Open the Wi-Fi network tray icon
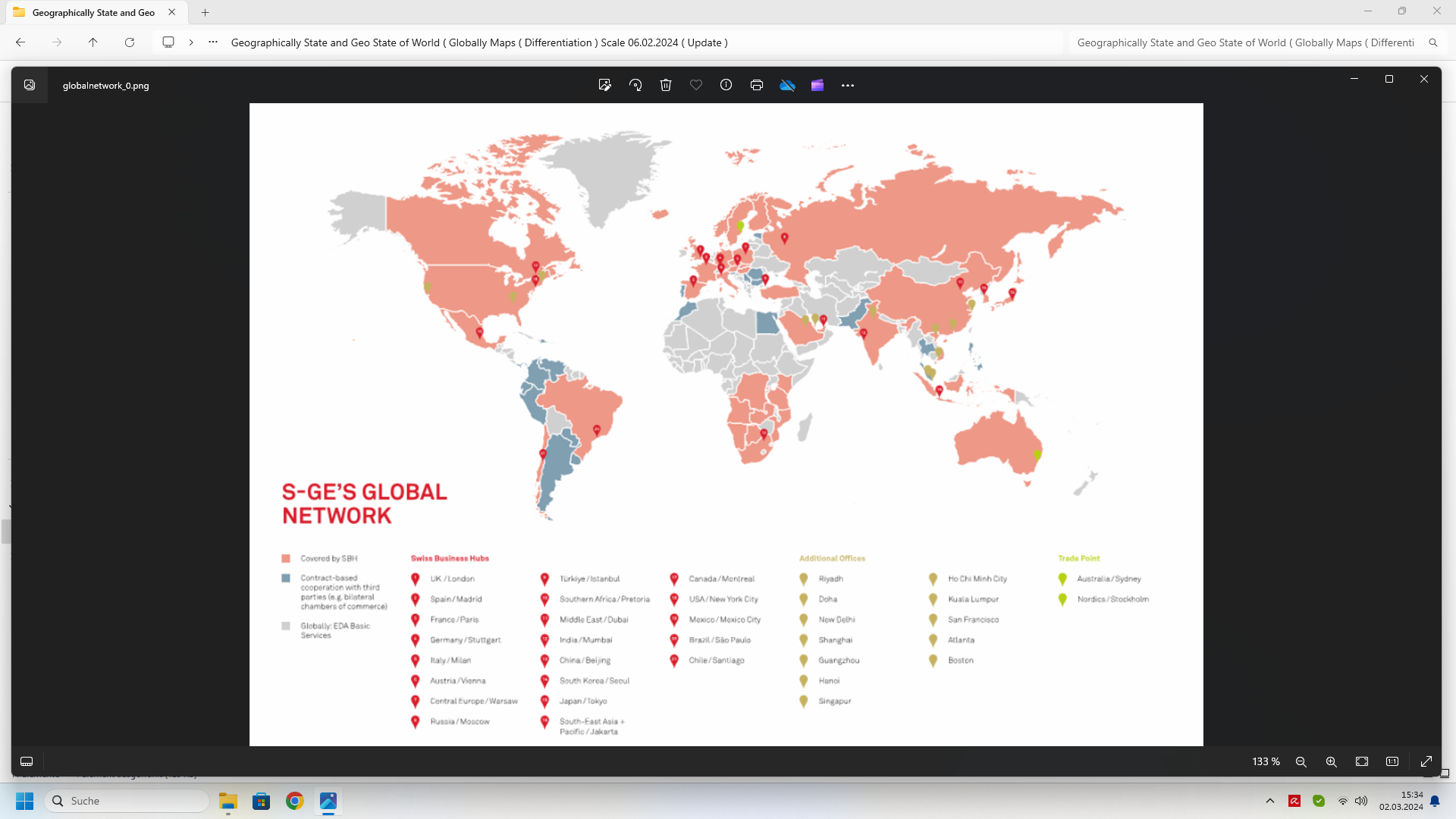Screen dimensions: 1456x819 coord(1343,801)
